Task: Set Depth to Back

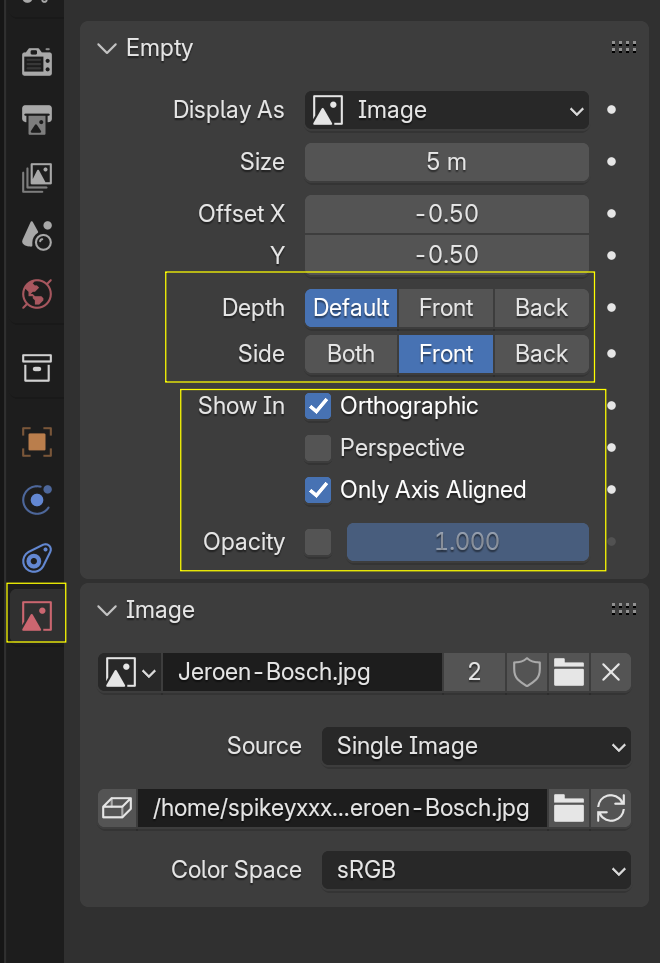Action: [541, 308]
